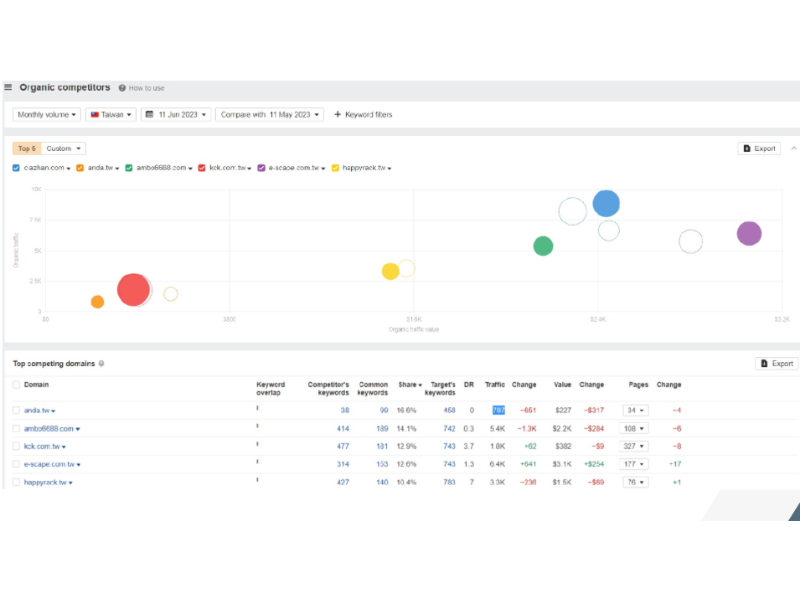800x600 pixels.
Task: Sort table by Share column header
Action: point(408,385)
